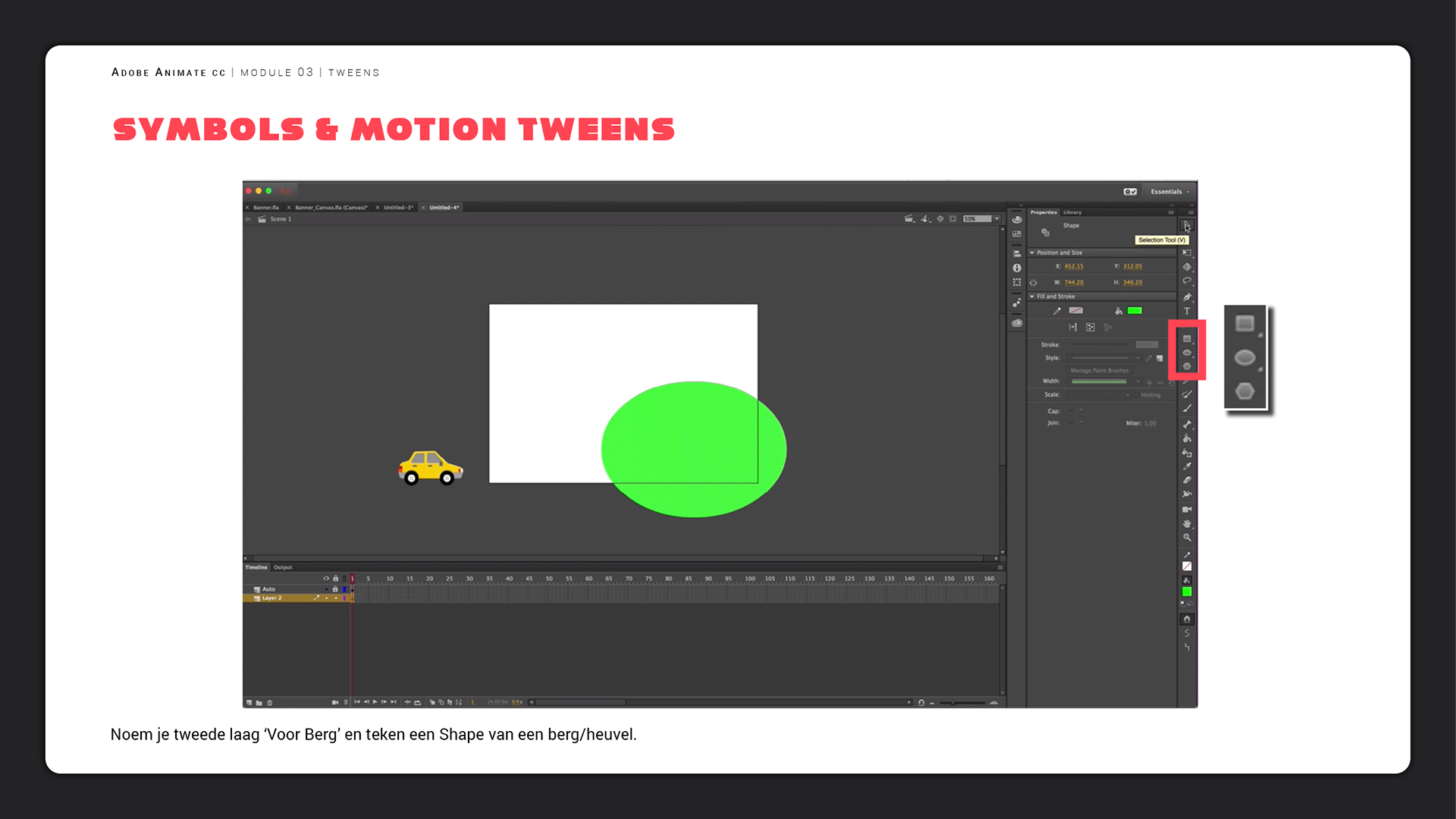Switch to the Library tab

1072,212
